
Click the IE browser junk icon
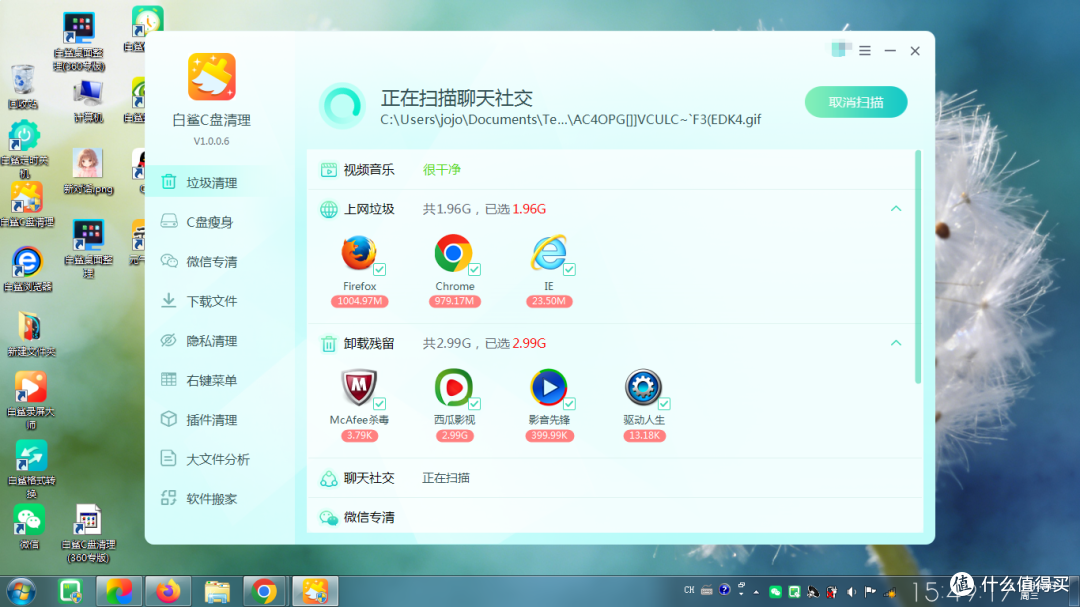pyautogui.click(x=548, y=253)
